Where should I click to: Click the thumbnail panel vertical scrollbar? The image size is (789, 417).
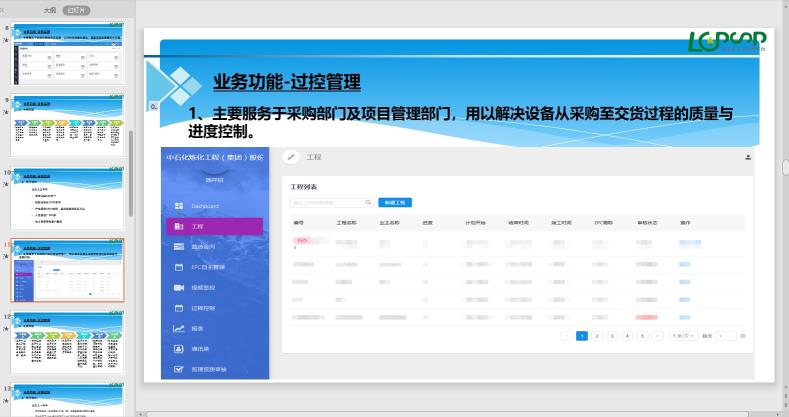coord(131,174)
